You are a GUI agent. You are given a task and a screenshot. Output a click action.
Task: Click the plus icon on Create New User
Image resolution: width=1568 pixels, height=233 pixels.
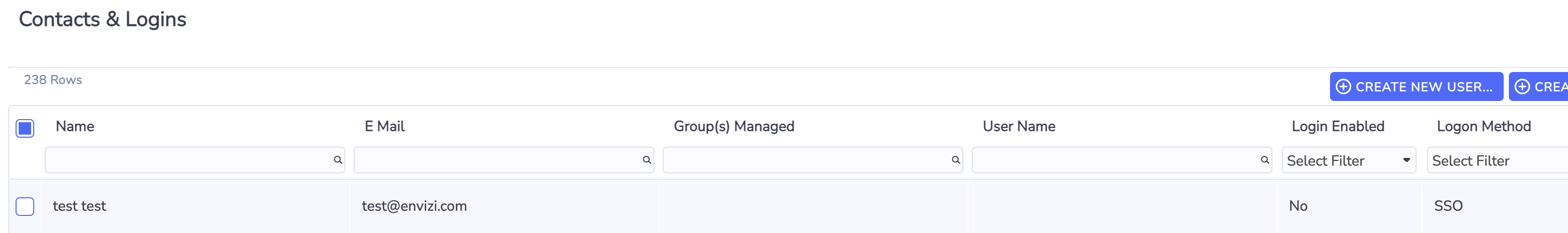[1343, 87]
